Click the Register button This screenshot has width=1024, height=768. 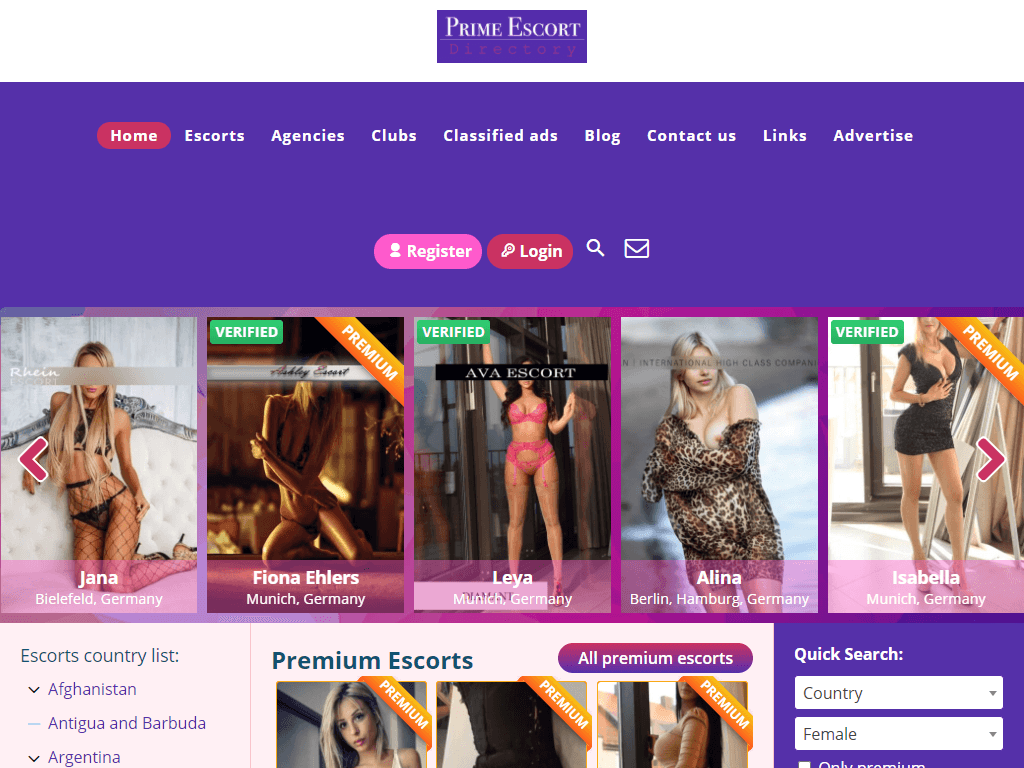click(x=427, y=251)
